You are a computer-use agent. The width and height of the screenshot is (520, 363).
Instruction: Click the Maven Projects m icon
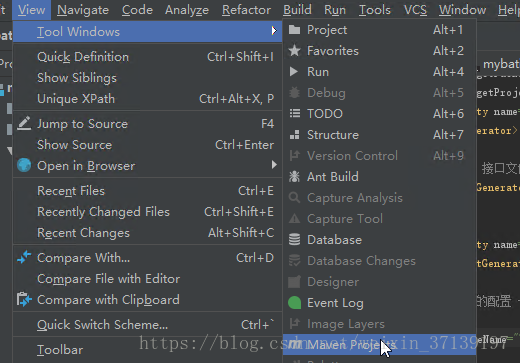(x=295, y=344)
